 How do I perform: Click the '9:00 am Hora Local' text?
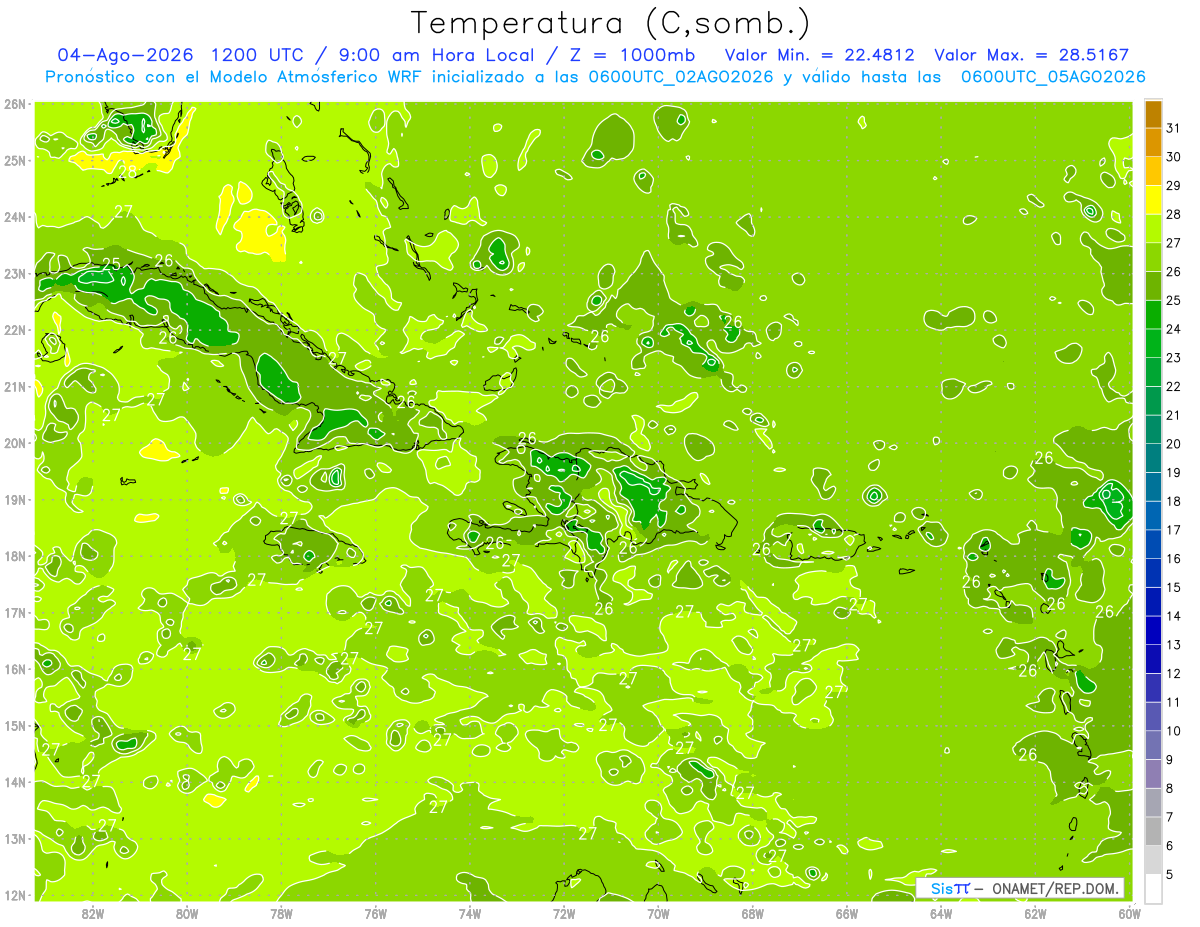coord(436,55)
